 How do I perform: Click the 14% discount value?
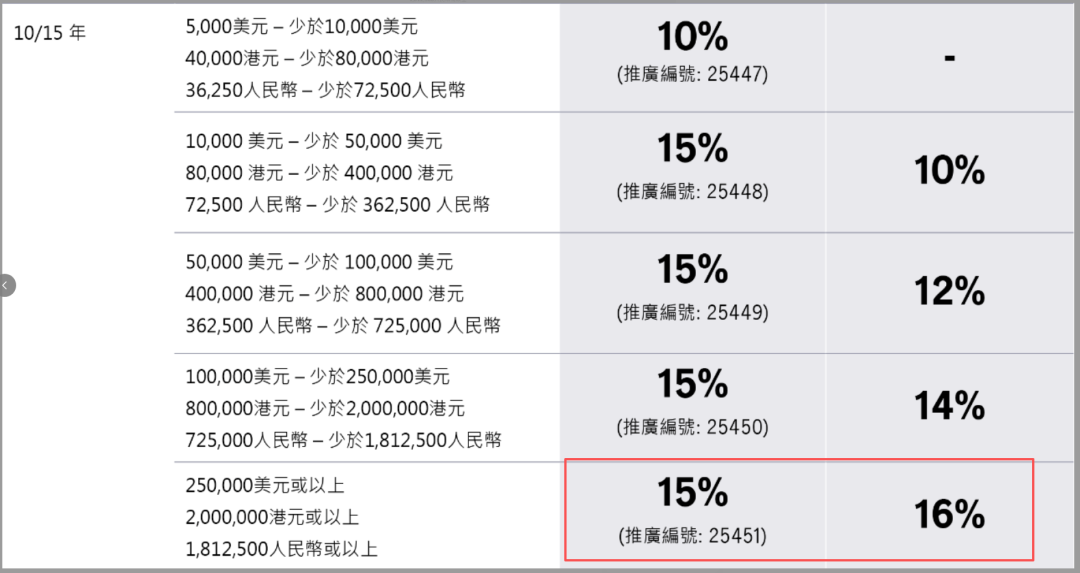[x=949, y=406]
